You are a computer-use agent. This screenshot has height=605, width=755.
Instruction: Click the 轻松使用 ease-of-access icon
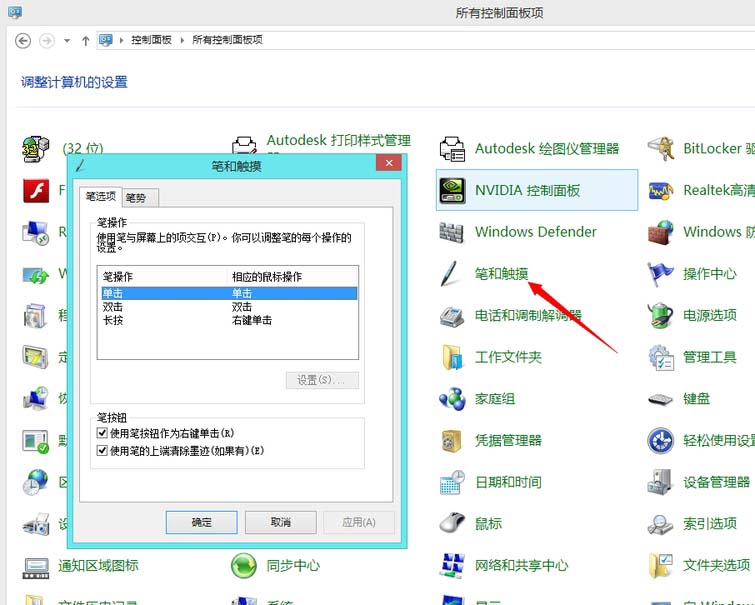[661, 440]
